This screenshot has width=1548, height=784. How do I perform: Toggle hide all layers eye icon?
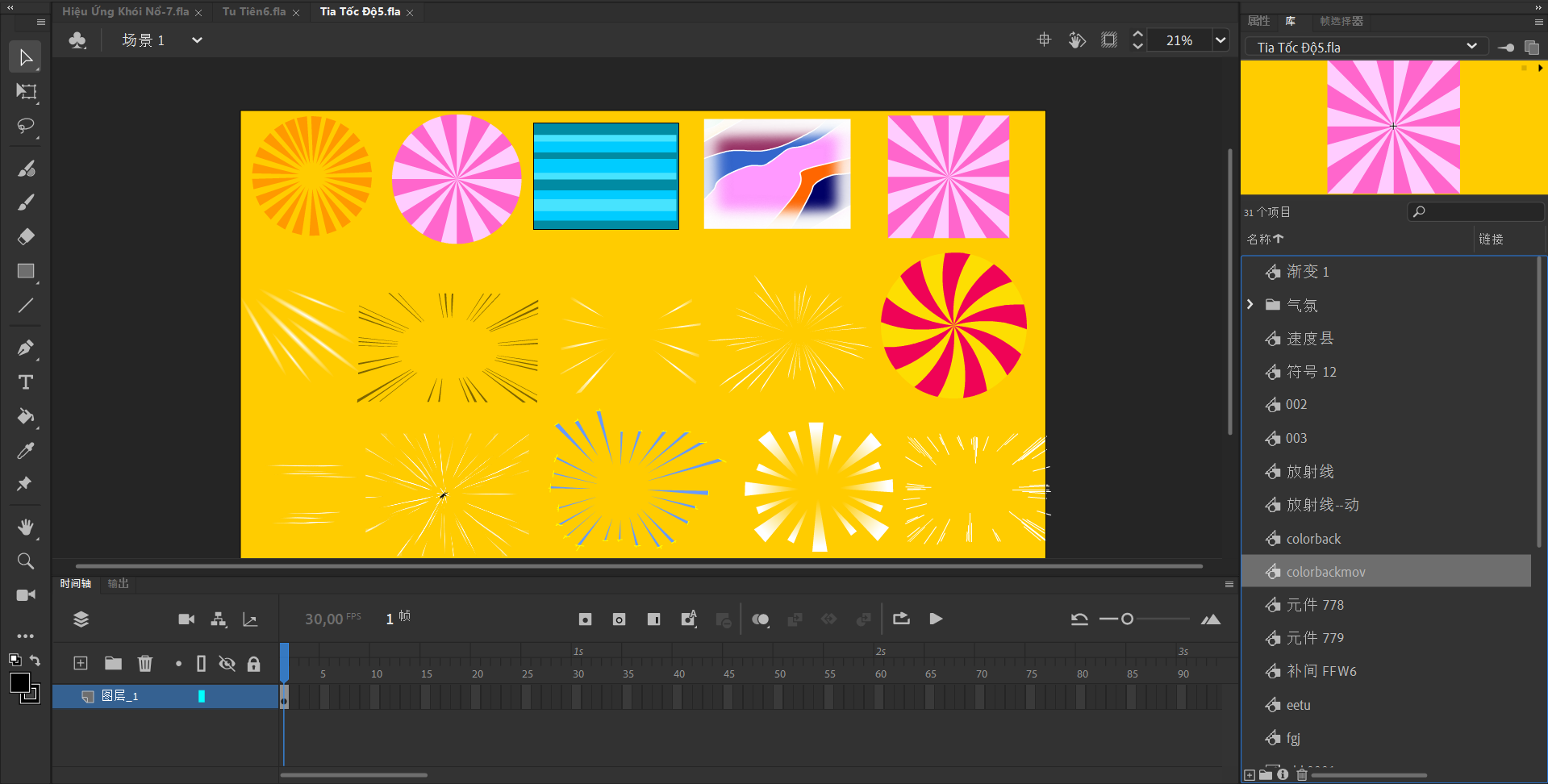227,664
